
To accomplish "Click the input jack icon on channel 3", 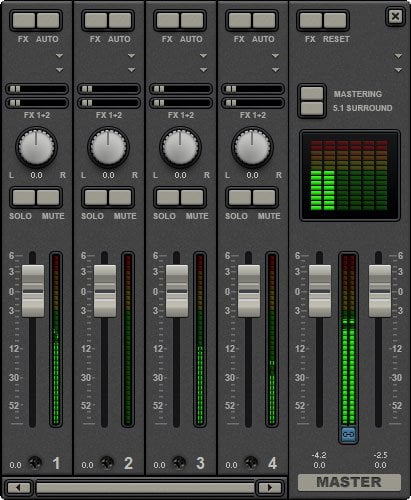I will click(x=179, y=463).
